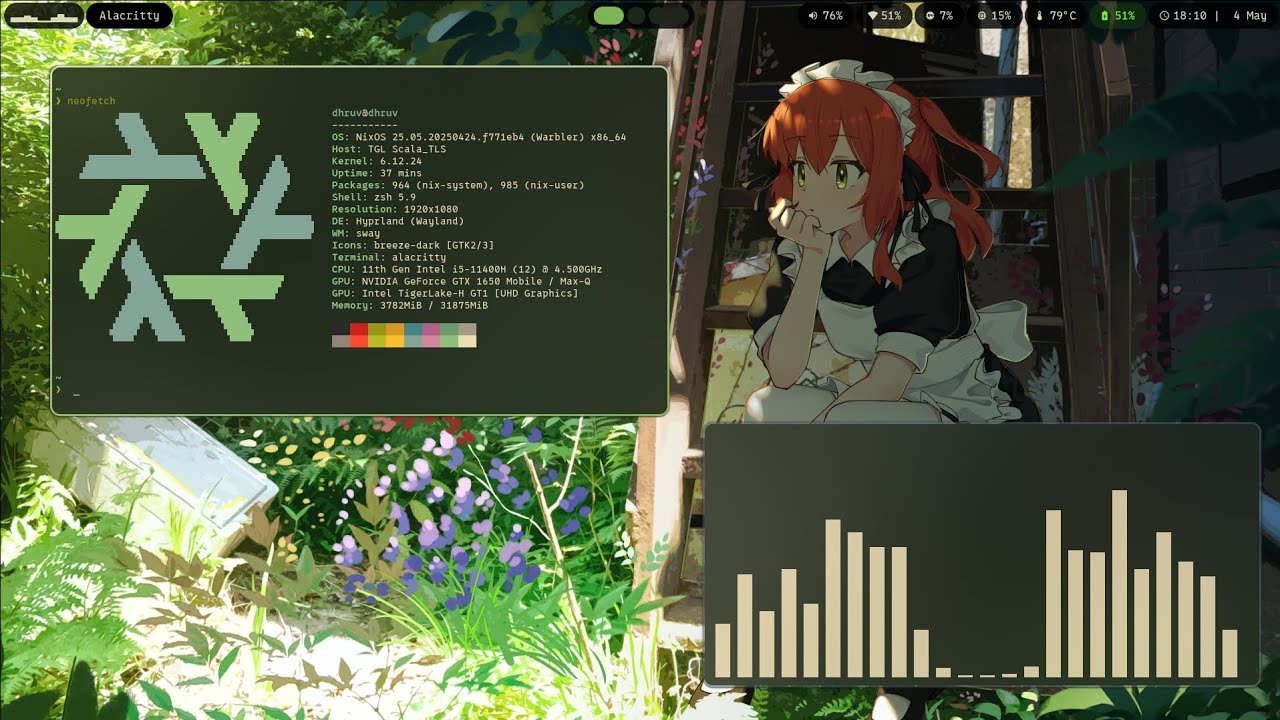Screen dimensions: 1280x720
Task: Click the cream-colored block in neofetch palette
Action: (x=467, y=341)
